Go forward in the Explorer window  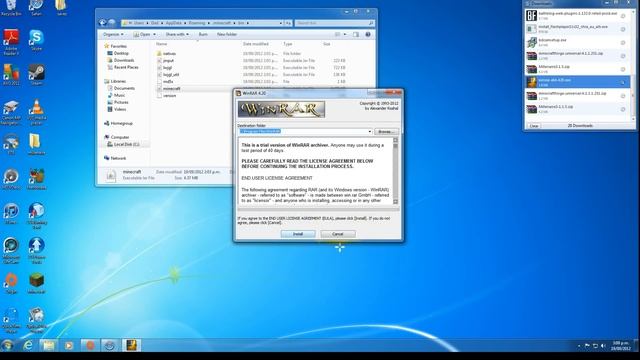pyautogui.click(x=112, y=23)
